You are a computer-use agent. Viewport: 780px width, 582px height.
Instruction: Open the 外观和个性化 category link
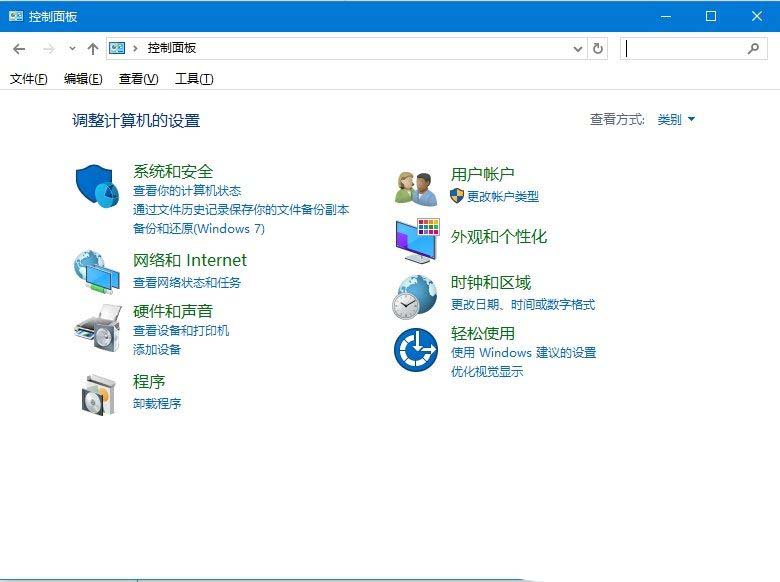[499, 237]
